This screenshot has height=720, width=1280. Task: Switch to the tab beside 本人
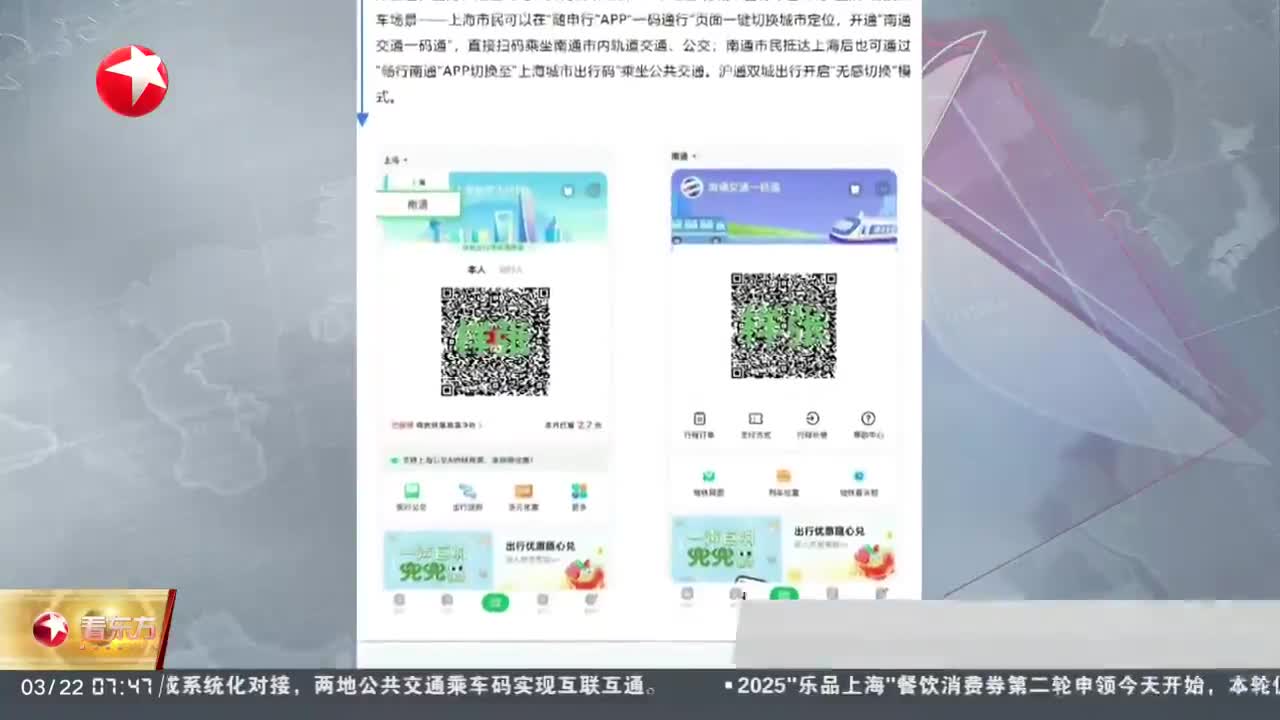(510, 269)
